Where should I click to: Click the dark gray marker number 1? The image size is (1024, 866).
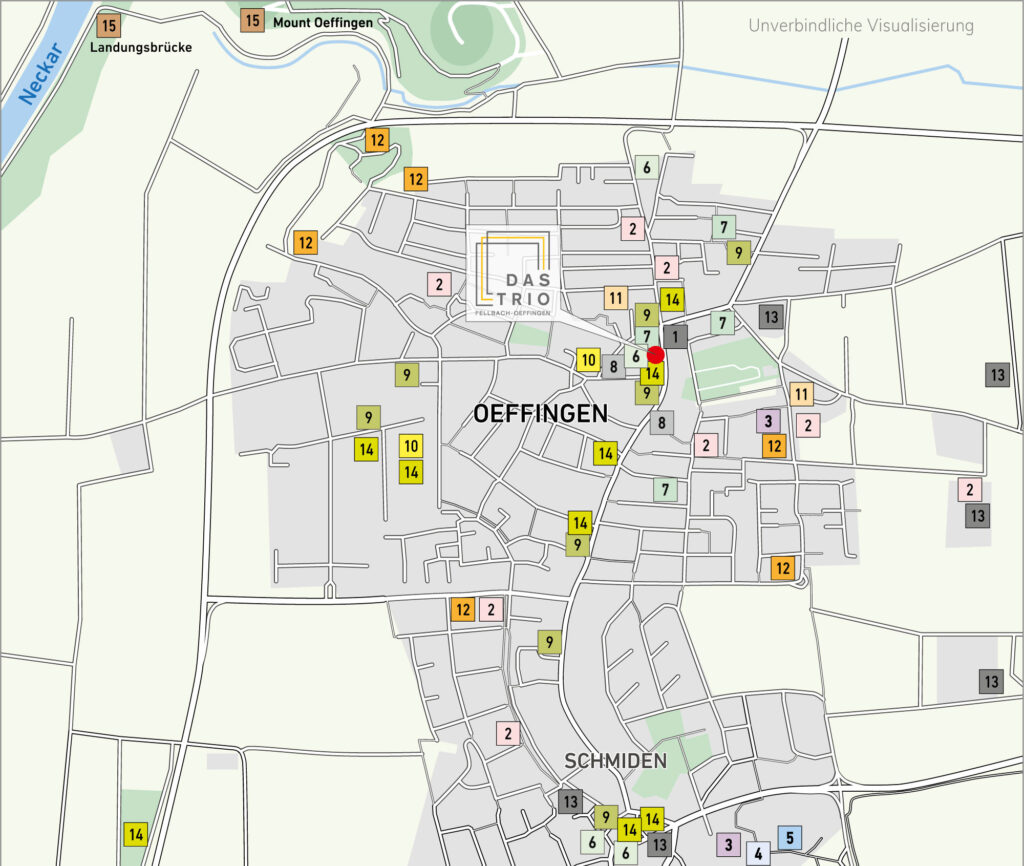pyautogui.click(x=675, y=336)
